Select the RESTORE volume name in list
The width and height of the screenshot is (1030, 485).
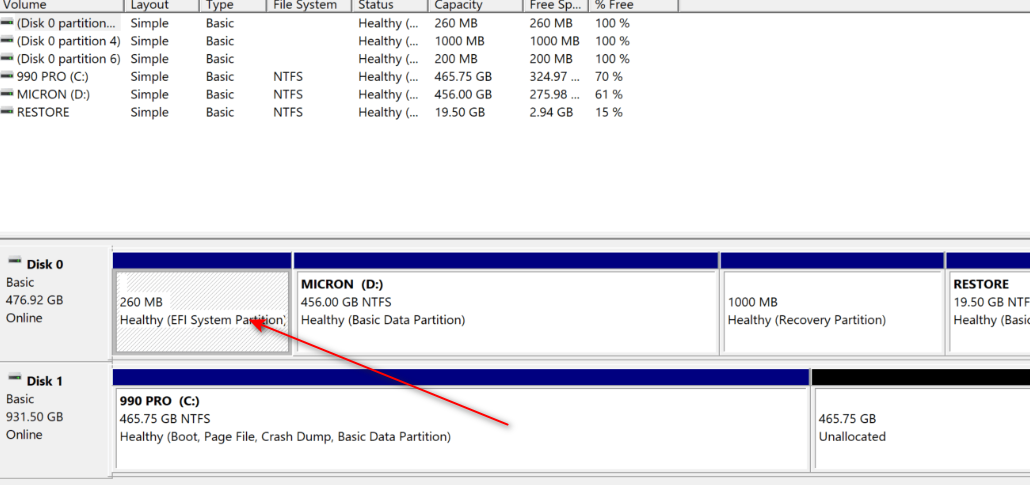[x=43, y=112]
